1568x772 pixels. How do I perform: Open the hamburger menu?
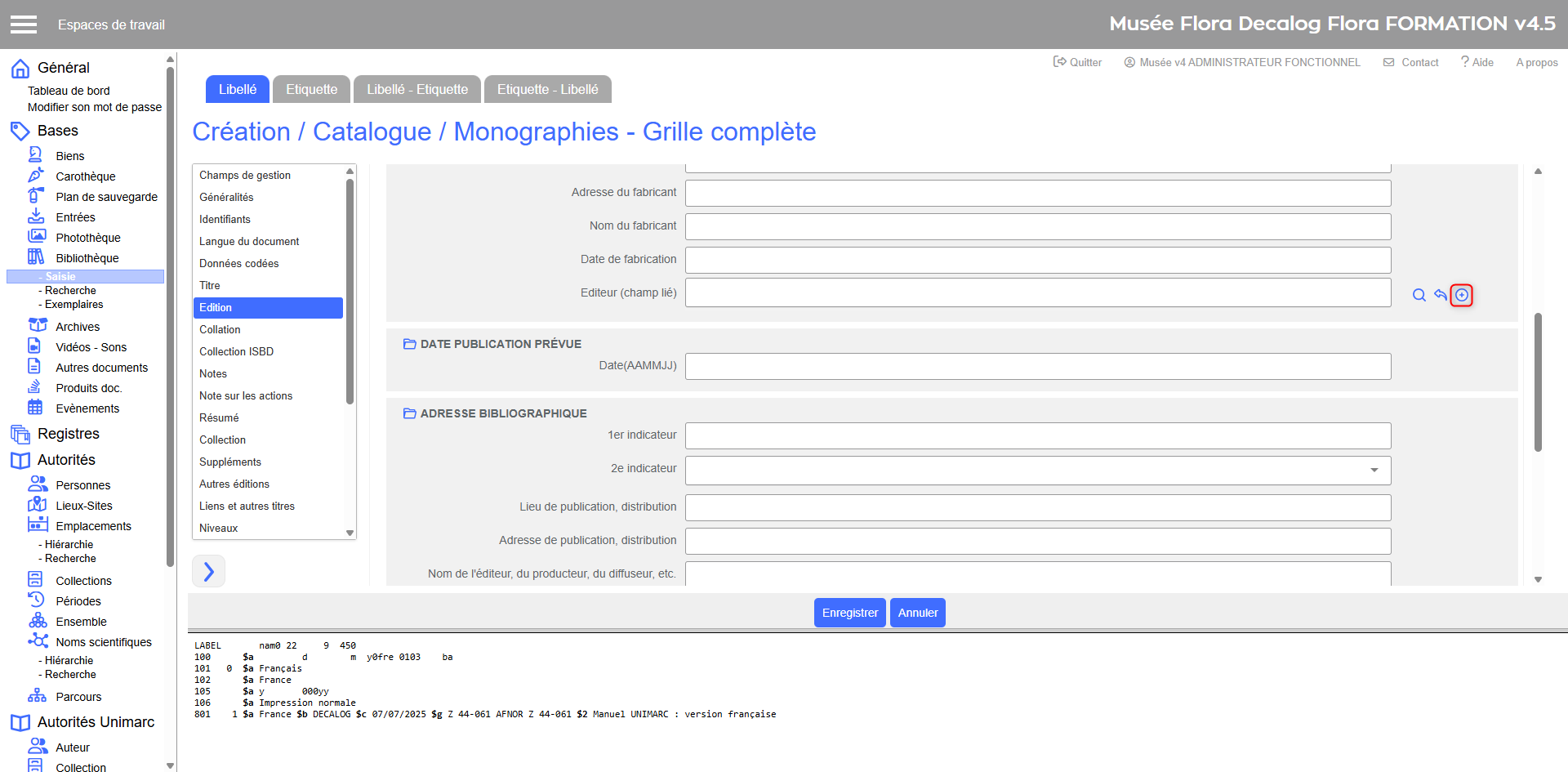coord(24,25)
